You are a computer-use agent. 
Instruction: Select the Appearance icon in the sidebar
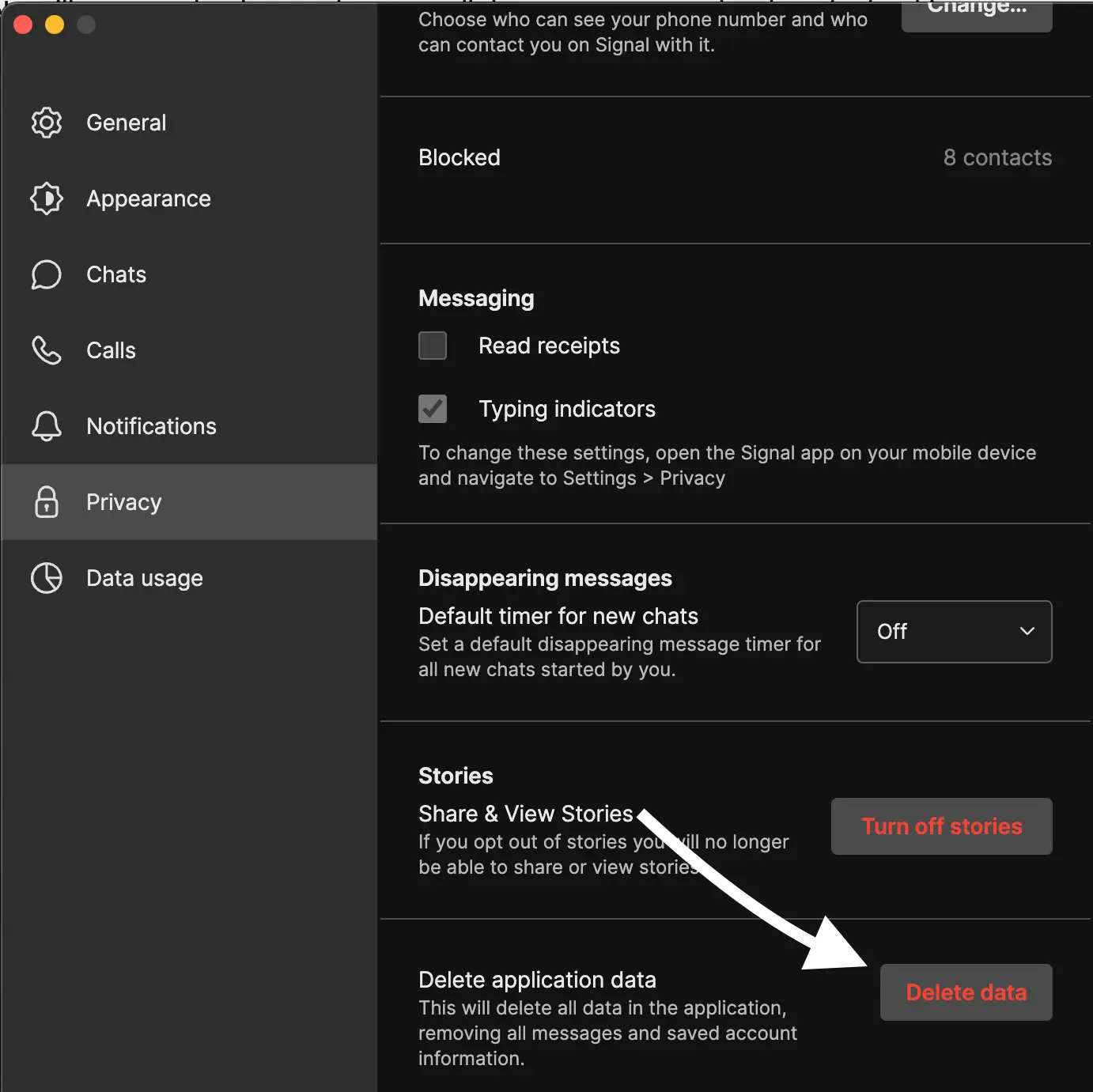(x=46, y=198)
